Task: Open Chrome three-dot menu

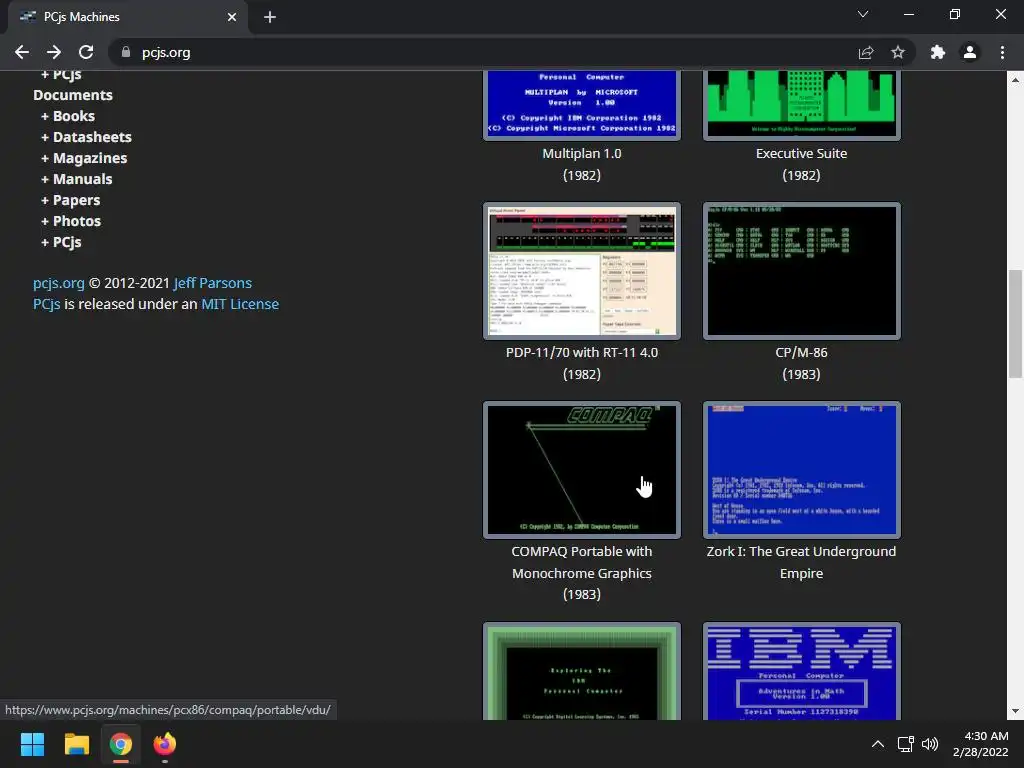Action: pos(1002,52)
